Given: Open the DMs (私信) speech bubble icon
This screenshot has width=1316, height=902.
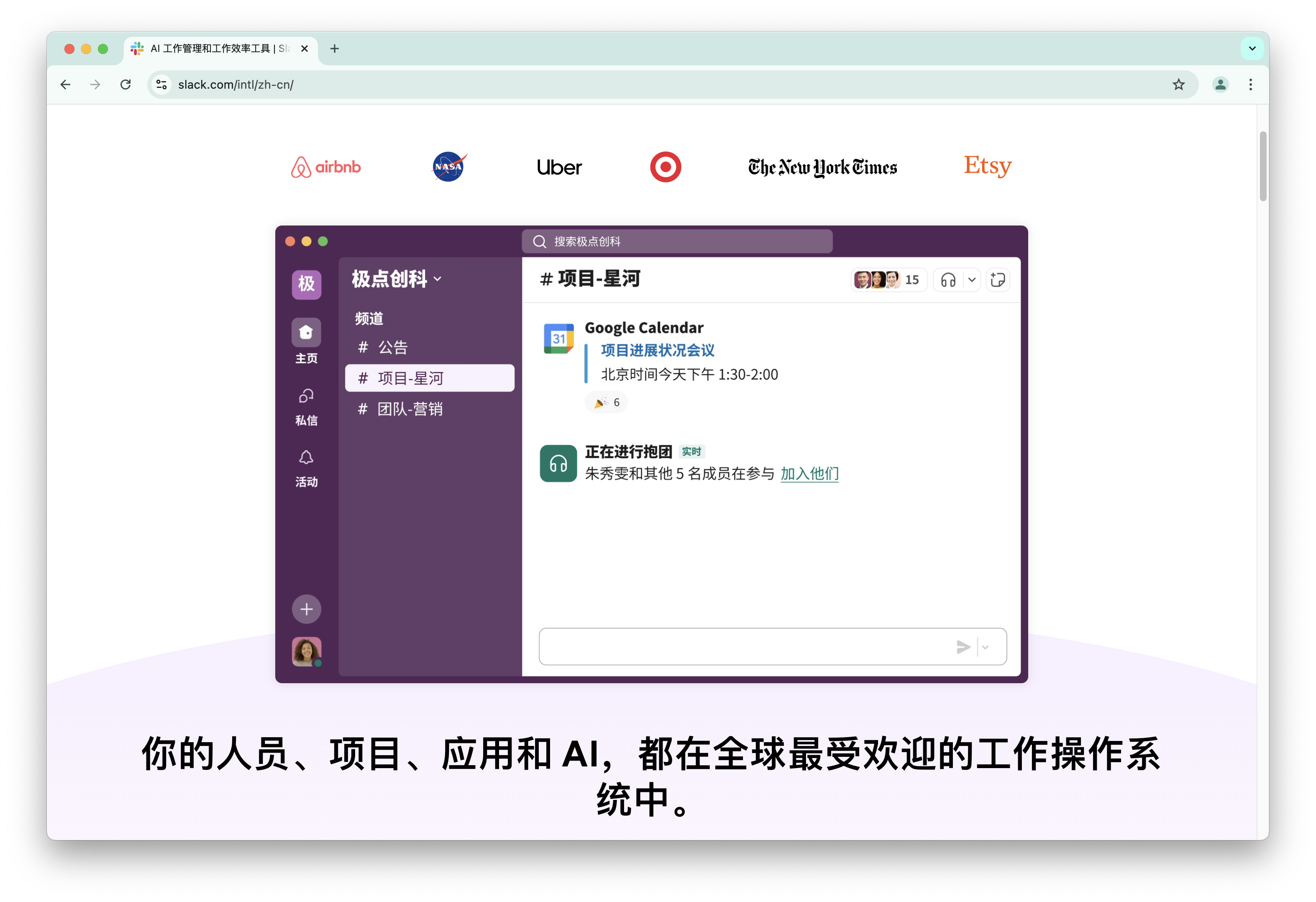Looking at the screenshot, I should pos(306,396).
